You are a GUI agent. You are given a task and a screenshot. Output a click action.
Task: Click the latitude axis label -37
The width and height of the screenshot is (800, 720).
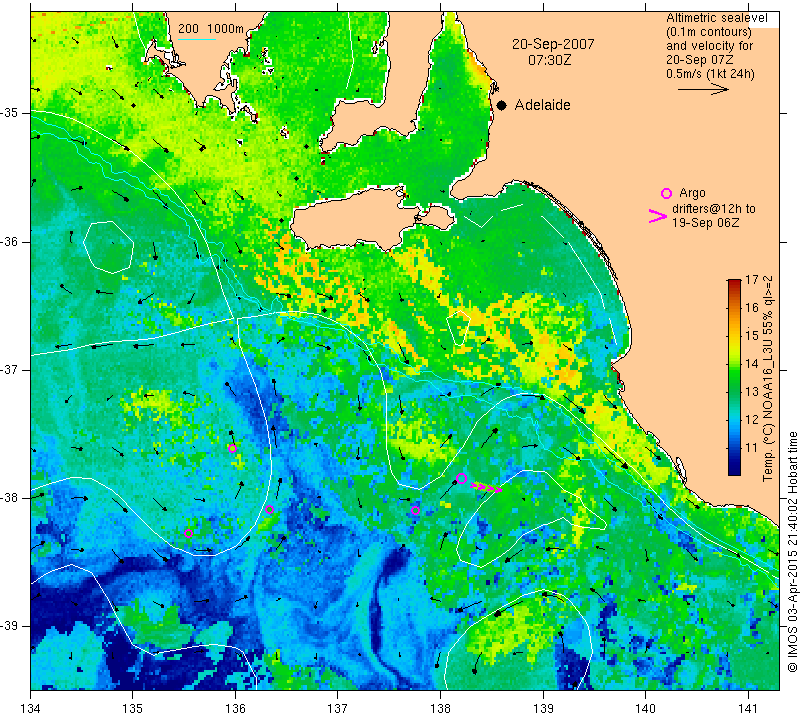[x=10, y=369]
